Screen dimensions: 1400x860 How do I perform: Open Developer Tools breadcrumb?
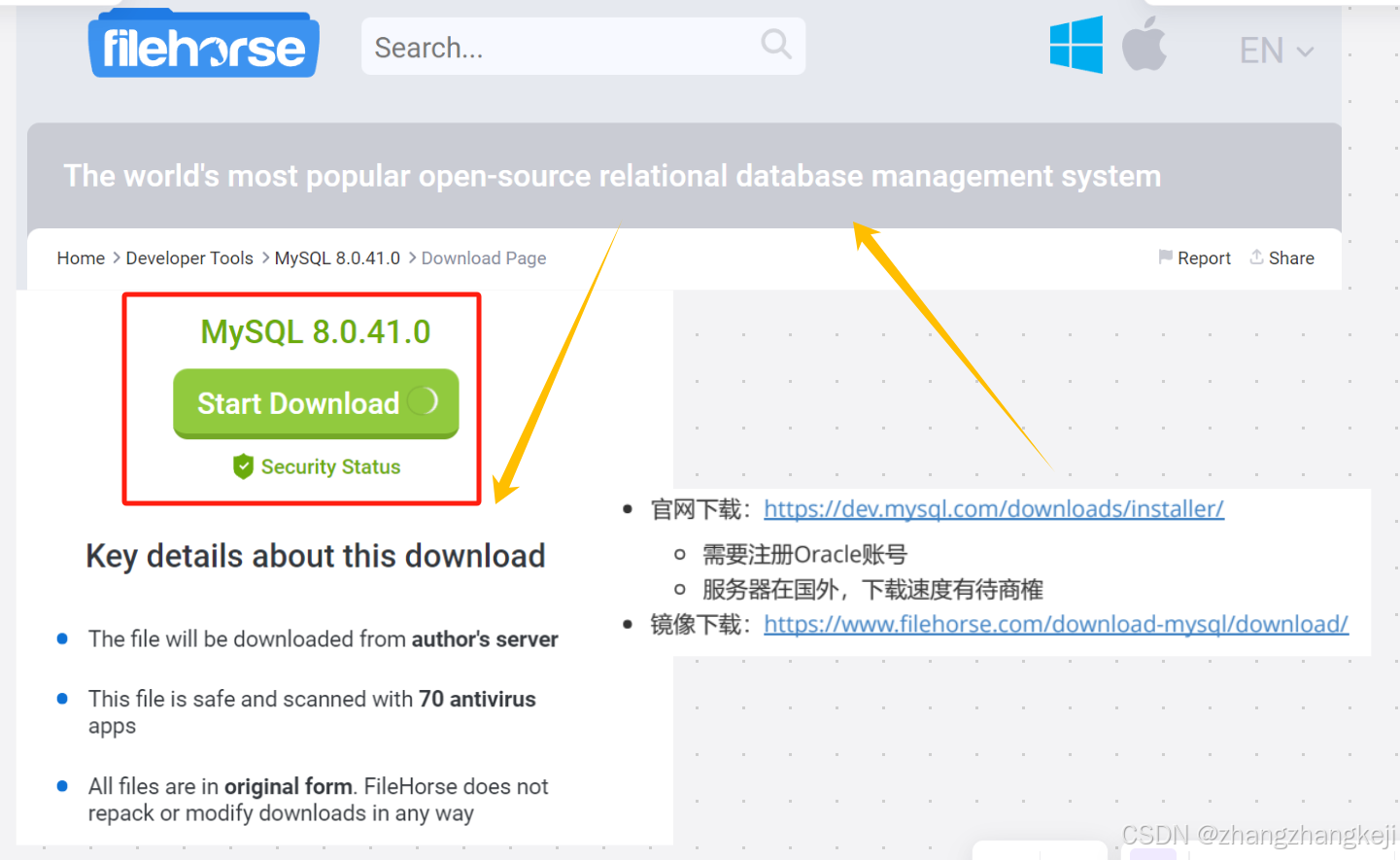point(189,258)
